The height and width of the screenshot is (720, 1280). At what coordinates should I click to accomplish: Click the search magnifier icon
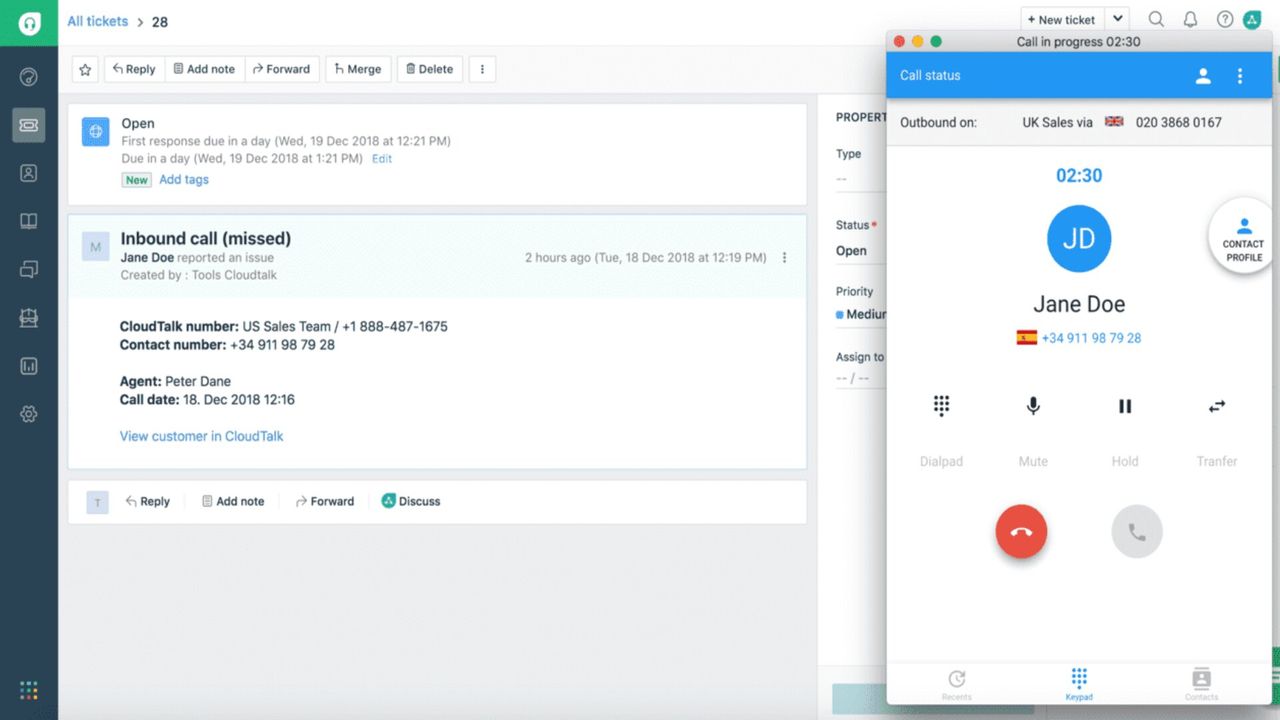tap(1155, 19)
